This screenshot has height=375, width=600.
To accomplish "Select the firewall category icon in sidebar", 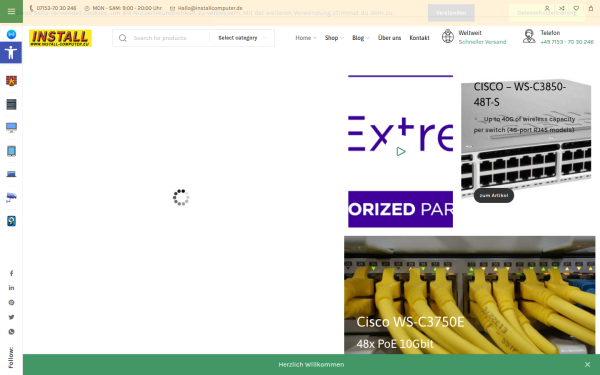I will coord(11,81).
